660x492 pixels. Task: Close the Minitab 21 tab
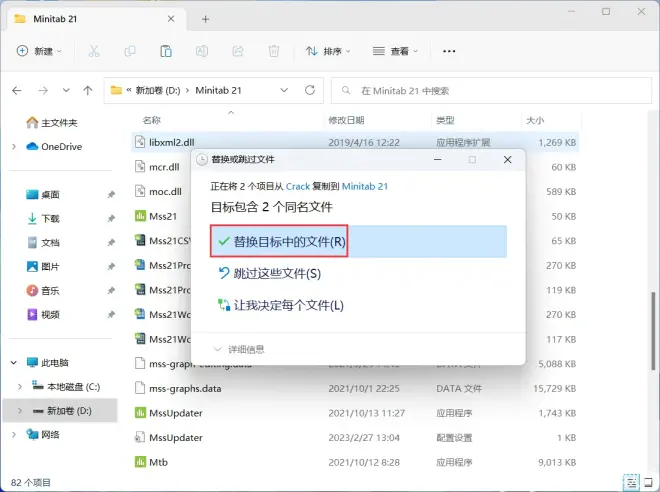tap(171, 19)
